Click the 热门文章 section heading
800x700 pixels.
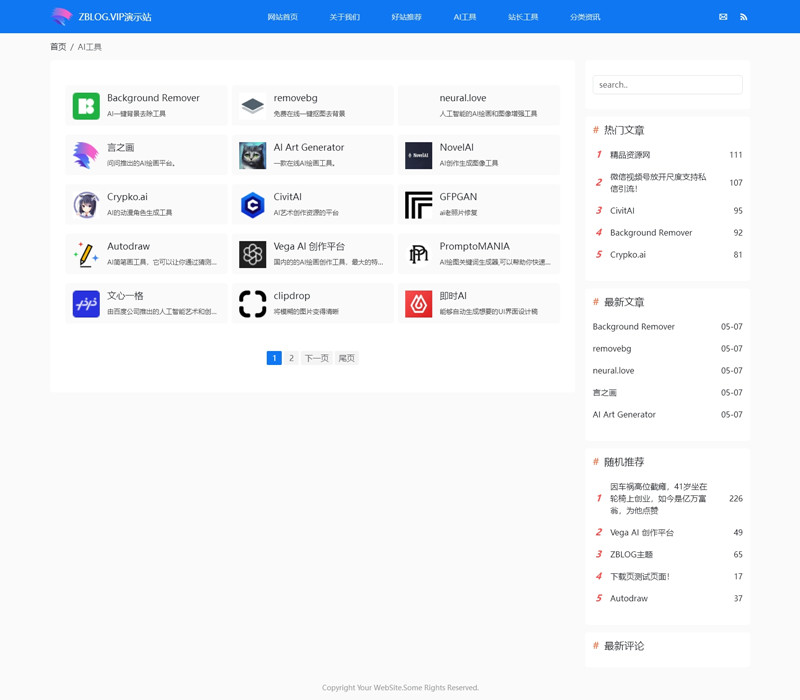pos(624,130)
